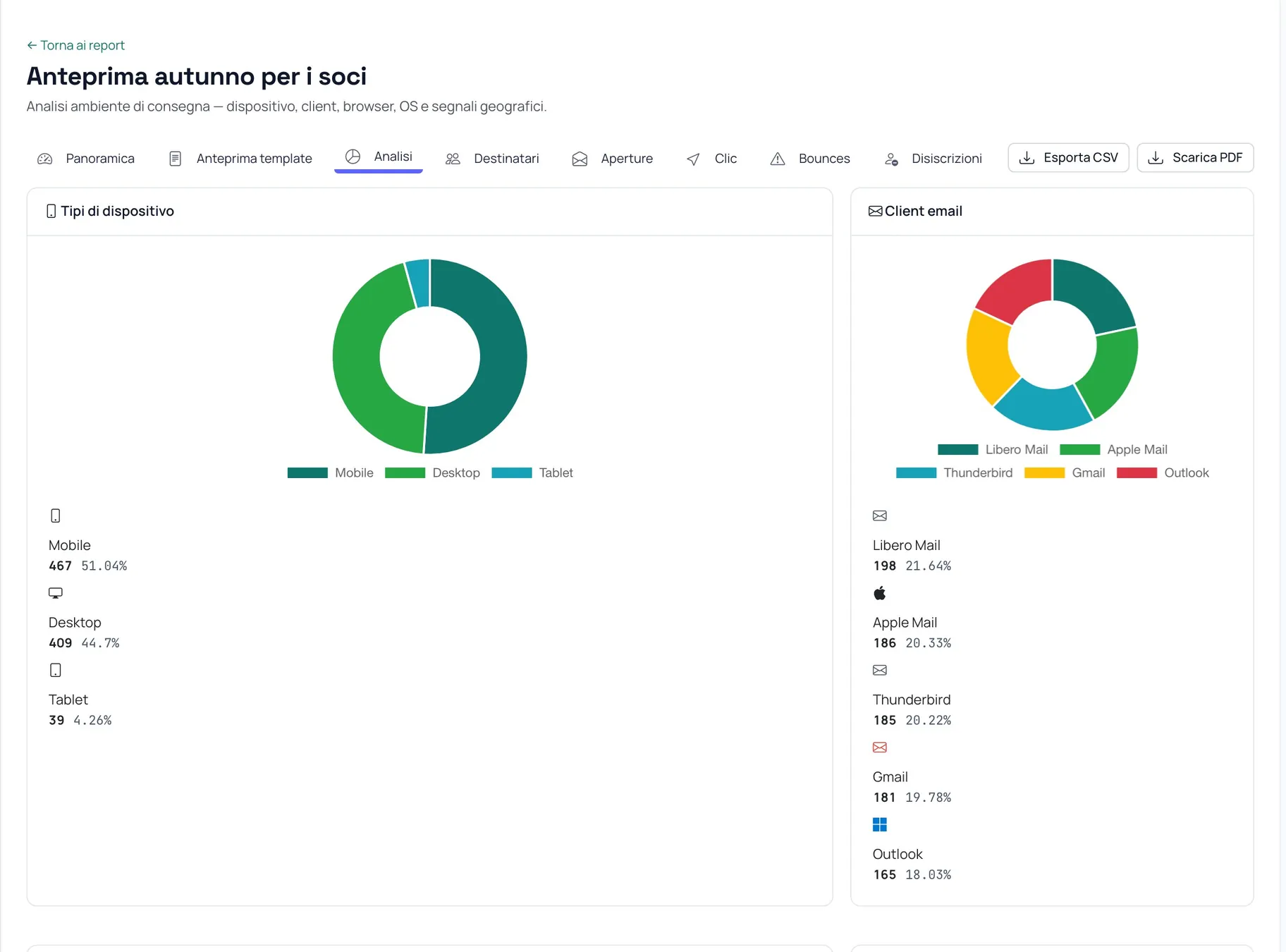The image size is (1286, 952).
Task: Go to the Anteprima template tab
Action: [x=240, y=159]
